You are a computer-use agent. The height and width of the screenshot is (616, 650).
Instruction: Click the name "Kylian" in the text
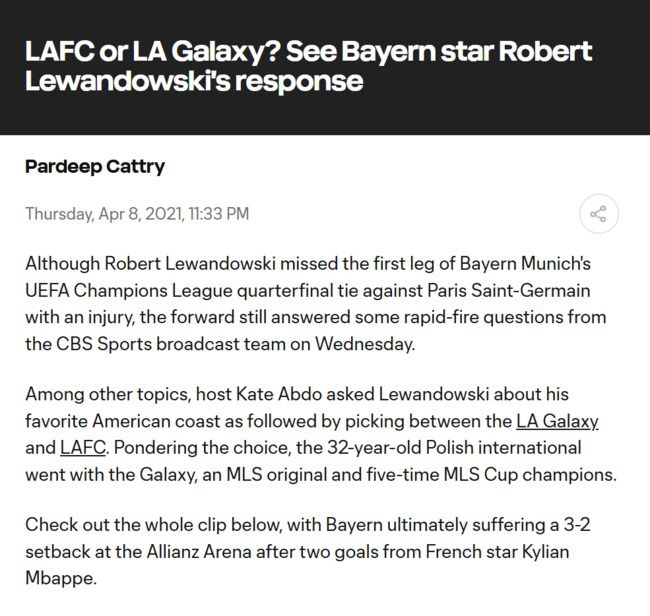563,550
